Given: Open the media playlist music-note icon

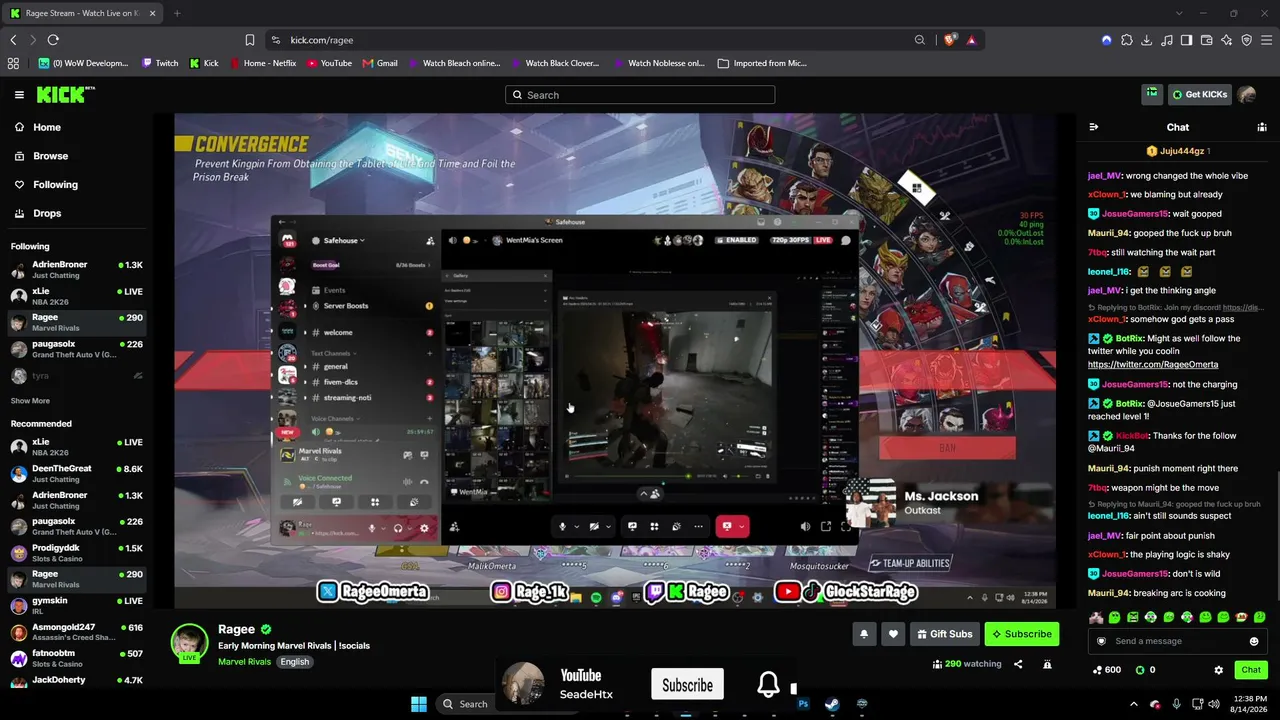Looking at the screenshot, I should click(1167, 40).
